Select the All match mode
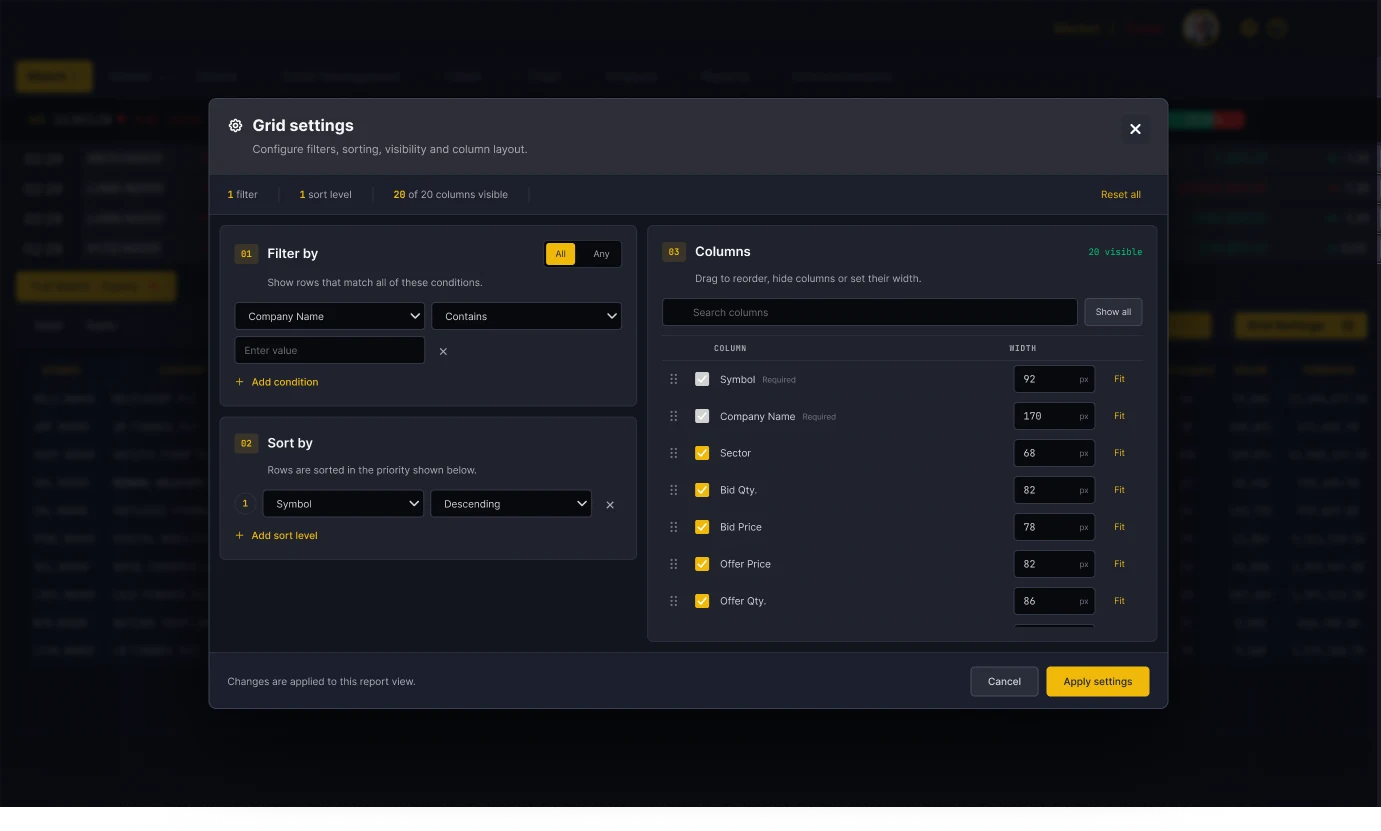The image size is (1381, 831). coord(560,254)
